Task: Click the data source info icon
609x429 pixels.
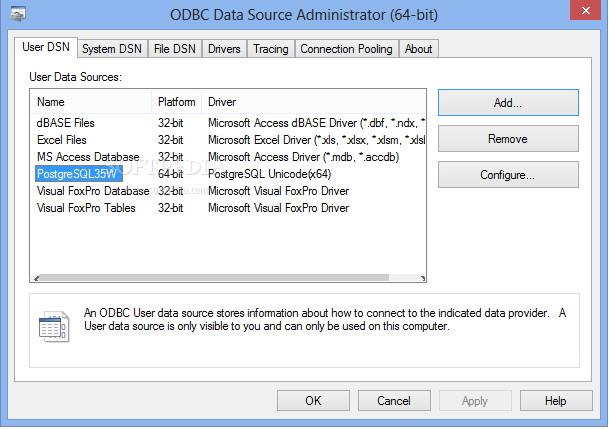Action: click(x=52, y=327)
